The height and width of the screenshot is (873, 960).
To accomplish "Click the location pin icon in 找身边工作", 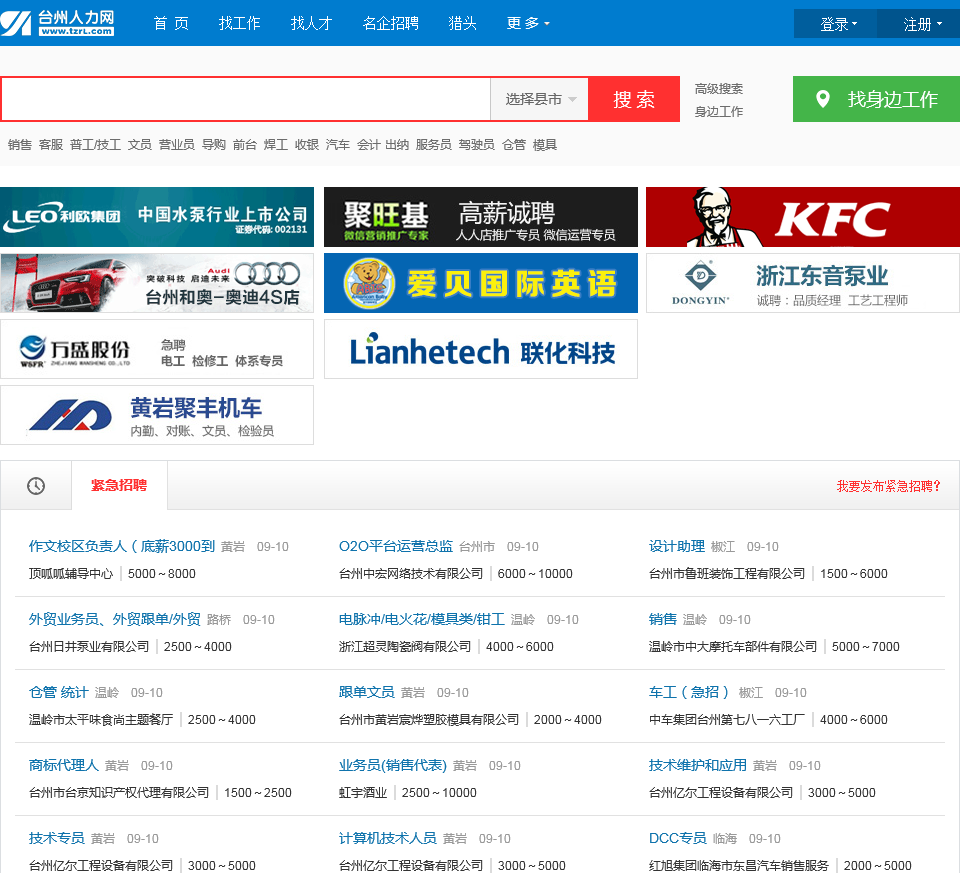I will [823, 99].
